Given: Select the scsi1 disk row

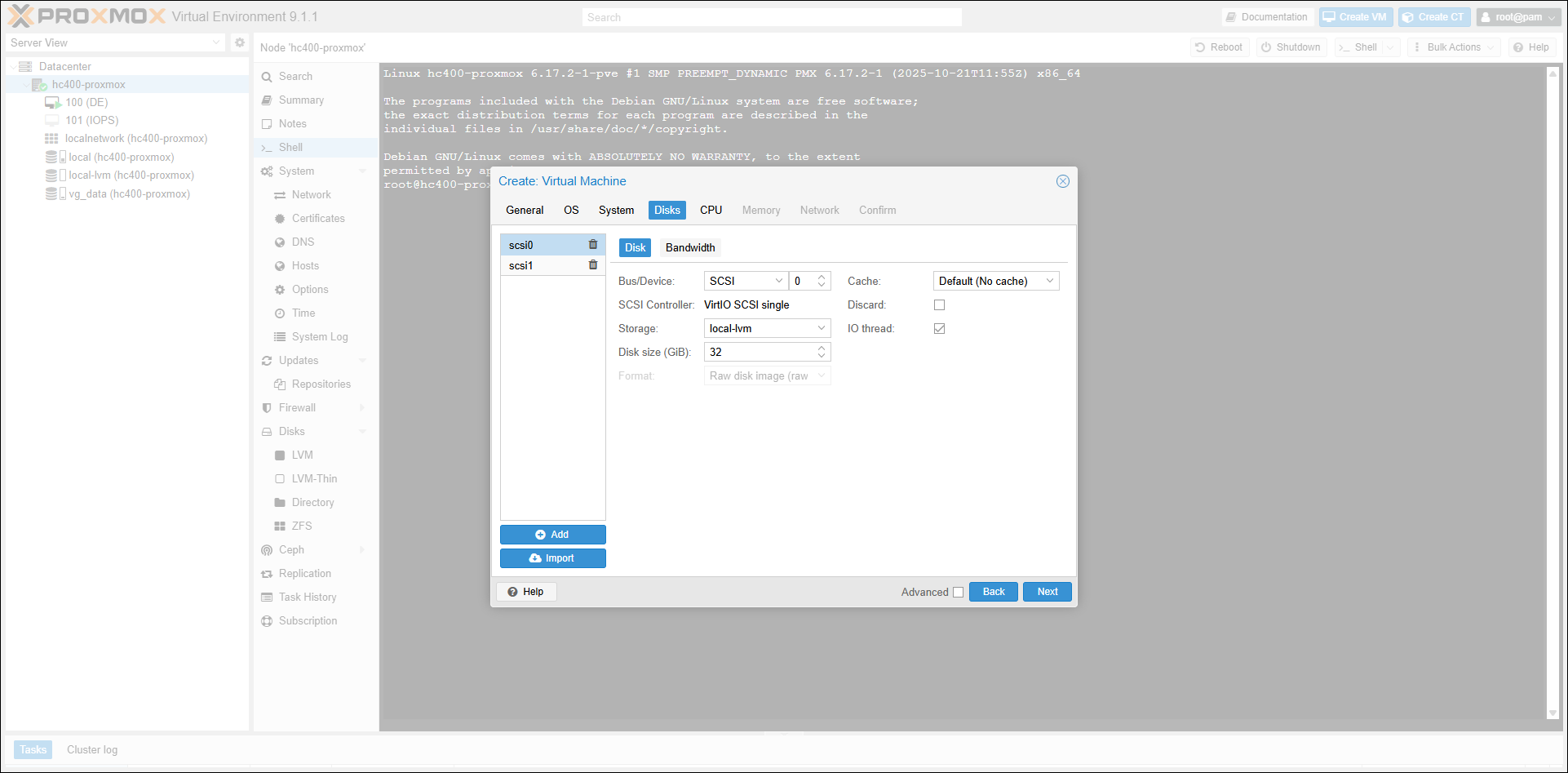Looking at the screenshot, I should coord(552,265).
